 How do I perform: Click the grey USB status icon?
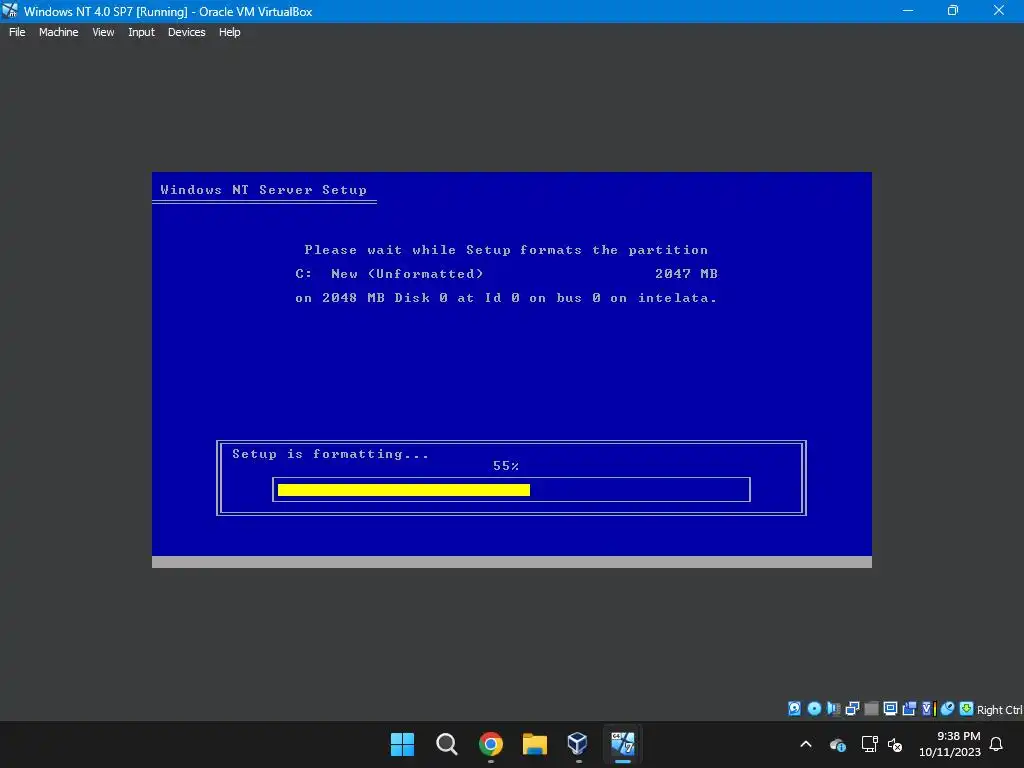[x=871, y=709]
